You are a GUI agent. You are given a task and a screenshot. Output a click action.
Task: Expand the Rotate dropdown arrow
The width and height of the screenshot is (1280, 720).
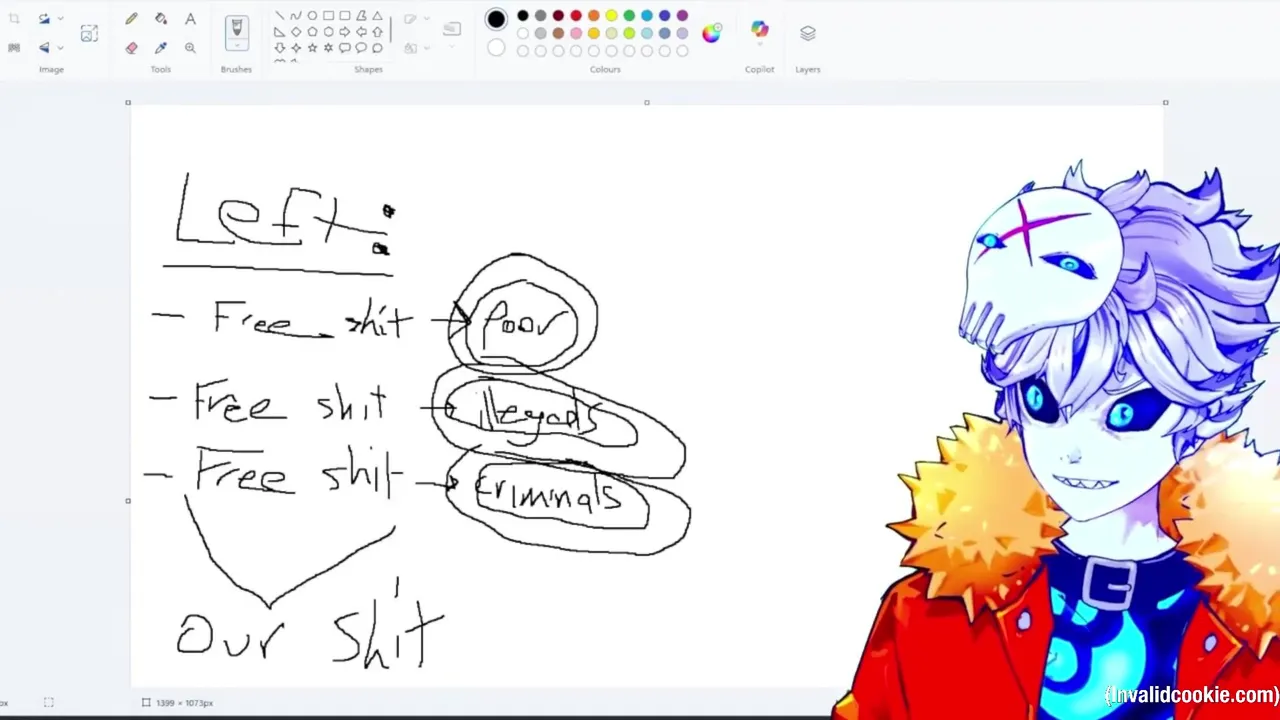coord(60,19)
